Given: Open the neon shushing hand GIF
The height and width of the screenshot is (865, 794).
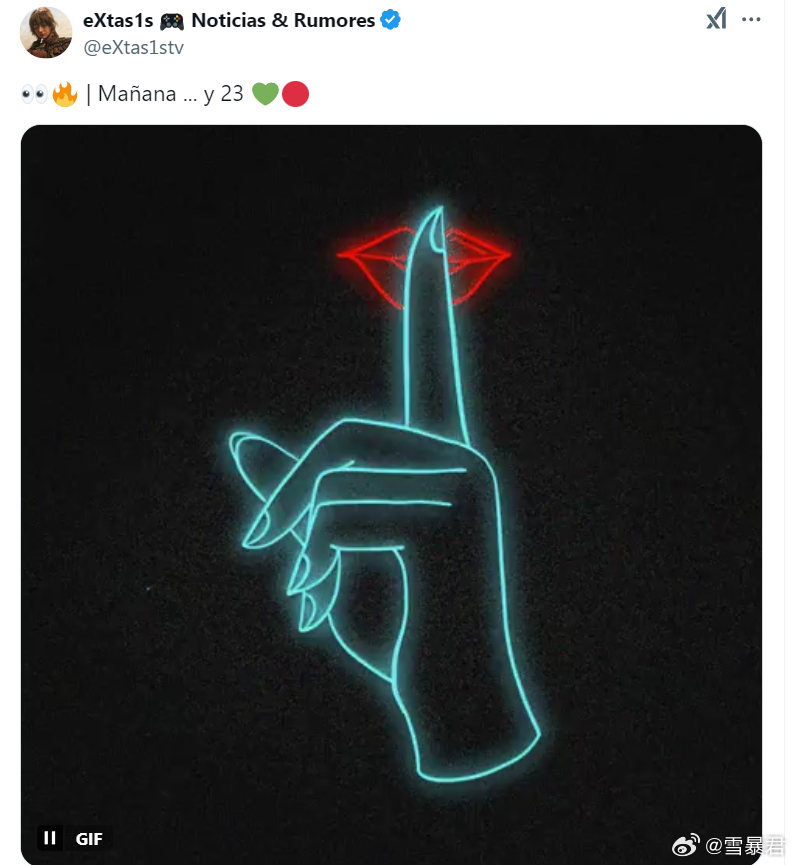Looking at the screenshot, I should click(x=391, y=494).
